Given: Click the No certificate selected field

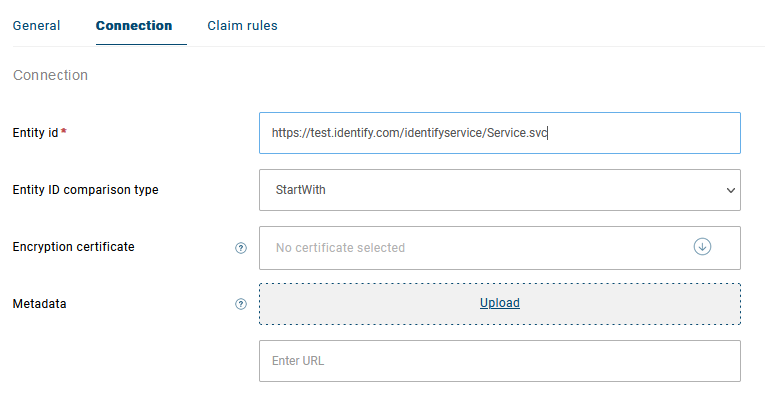Looking at the screenshot, I should pos(500,248).
